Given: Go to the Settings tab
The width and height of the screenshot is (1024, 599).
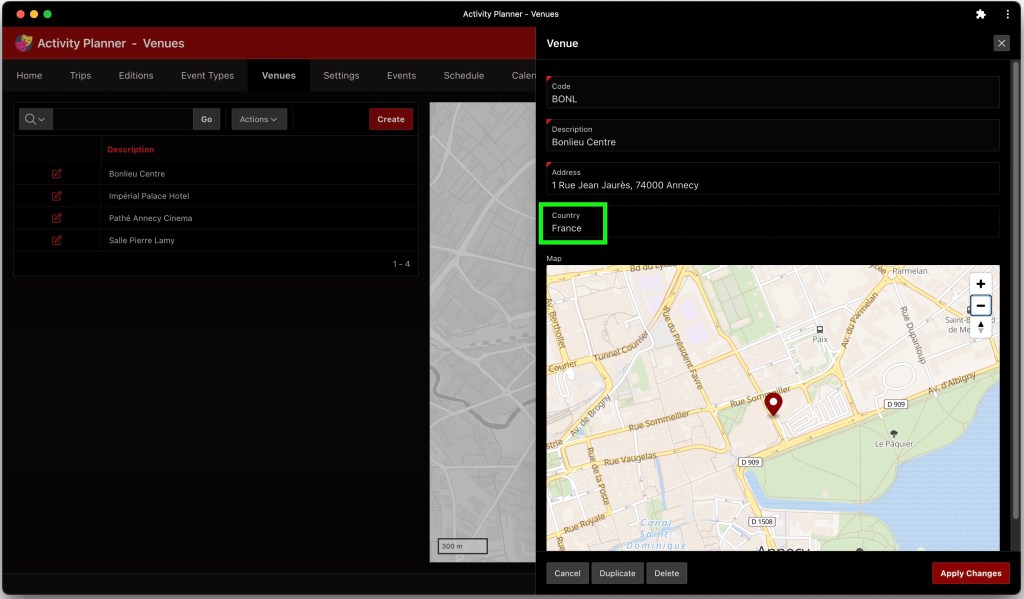Looking at the screenshot, I should pos(341,76).
